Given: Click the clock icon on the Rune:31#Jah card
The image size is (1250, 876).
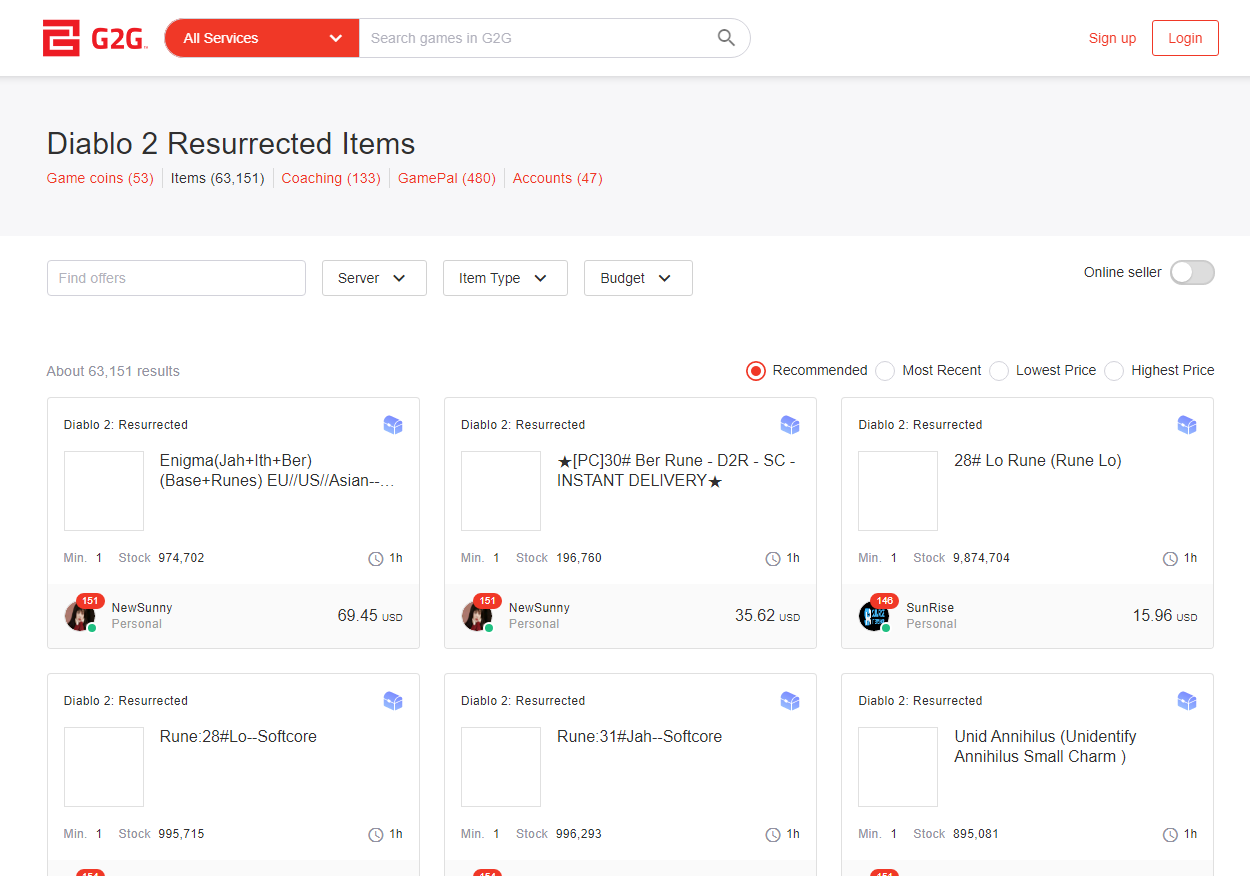Looking at the screenshot, I should click(x=773, y=835).
